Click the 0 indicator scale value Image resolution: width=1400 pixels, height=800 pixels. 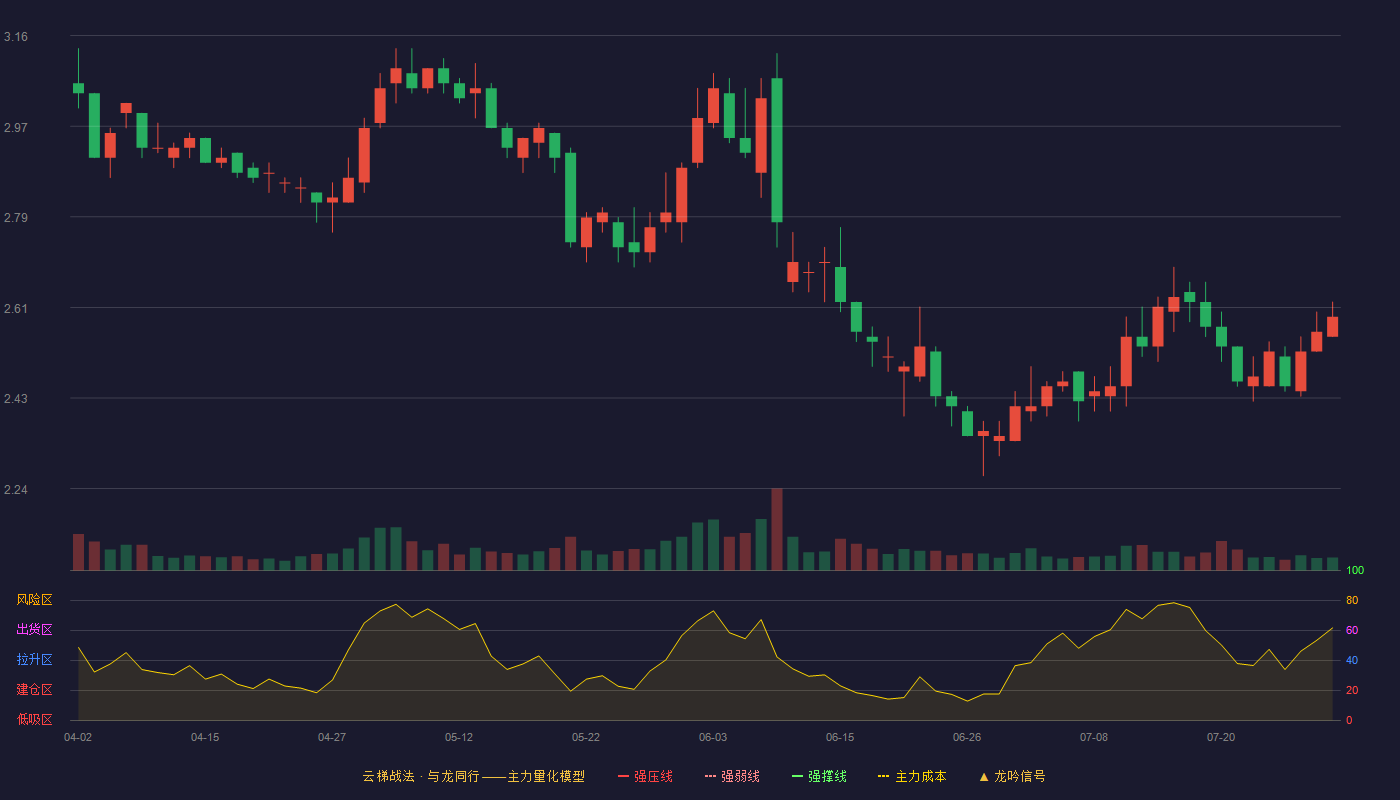tap(1349, 720)
